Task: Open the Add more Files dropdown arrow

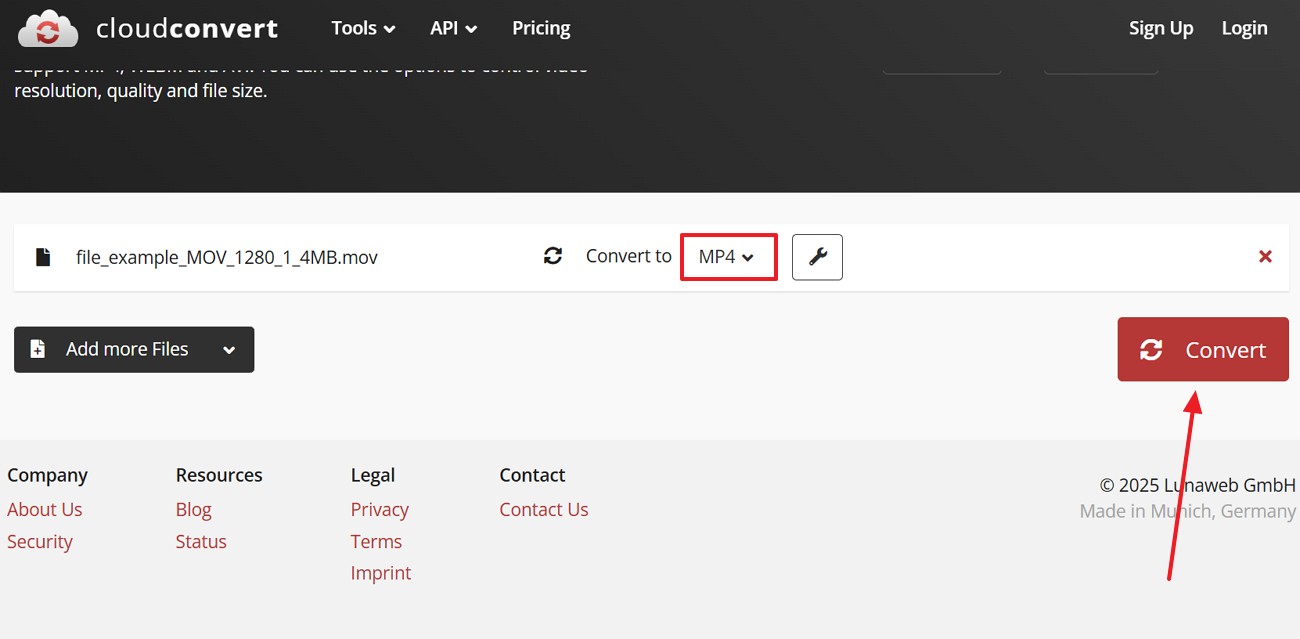Action: 230,349
